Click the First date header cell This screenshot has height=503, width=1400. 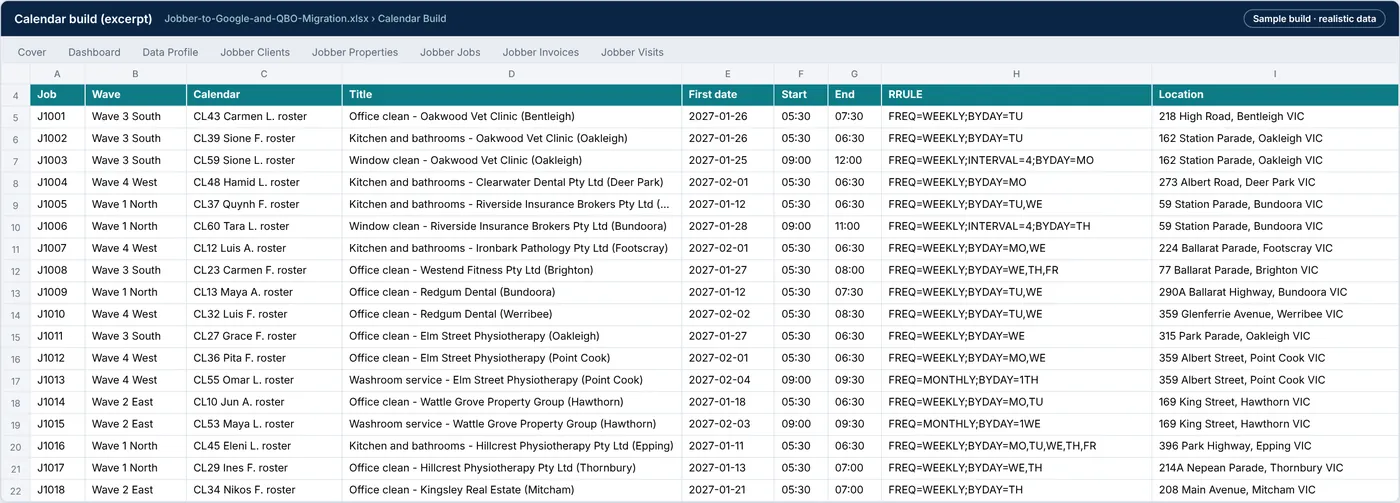point(728,95)
